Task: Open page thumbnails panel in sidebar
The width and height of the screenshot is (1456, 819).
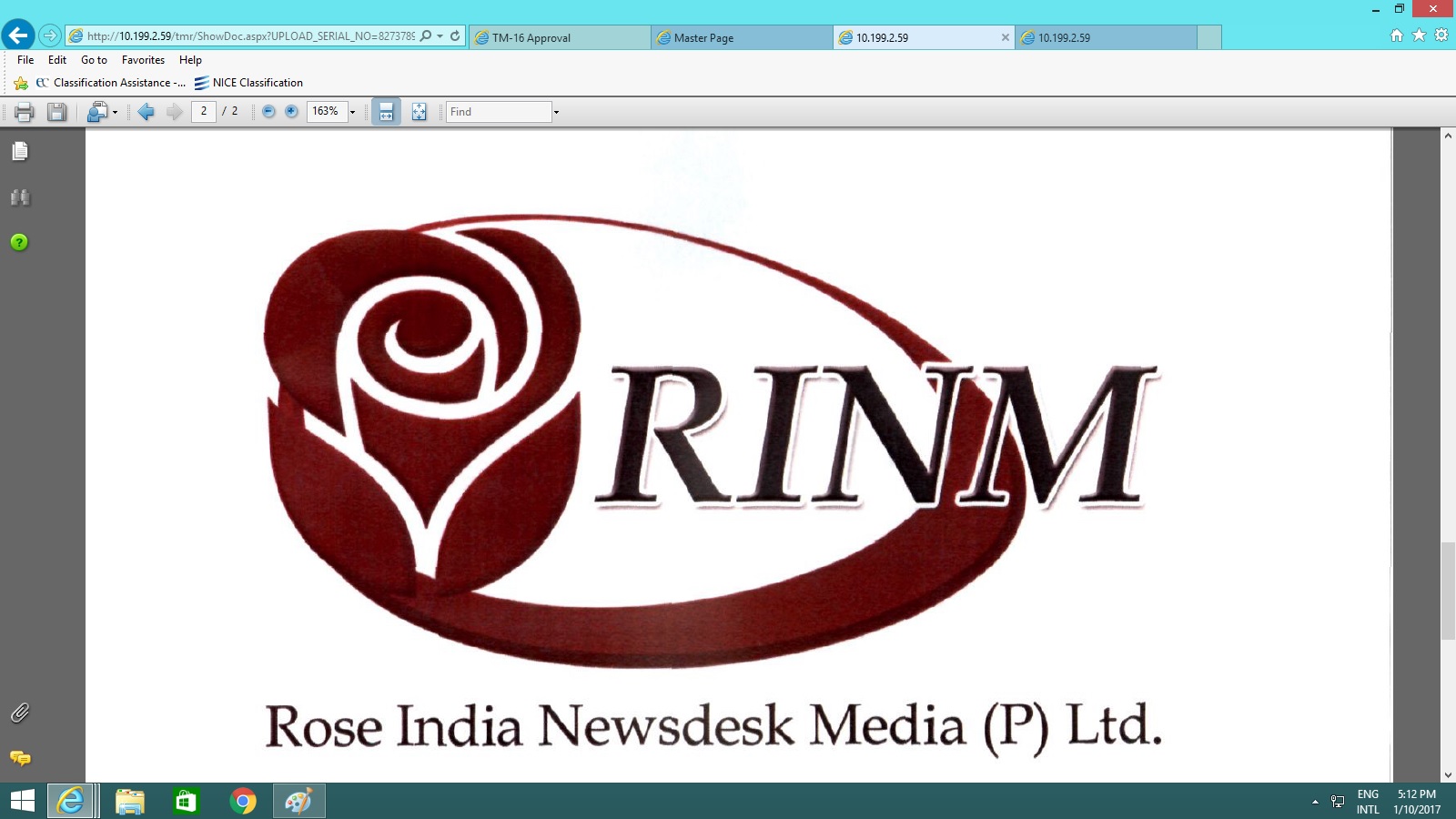Action: [x=19, y=151]
